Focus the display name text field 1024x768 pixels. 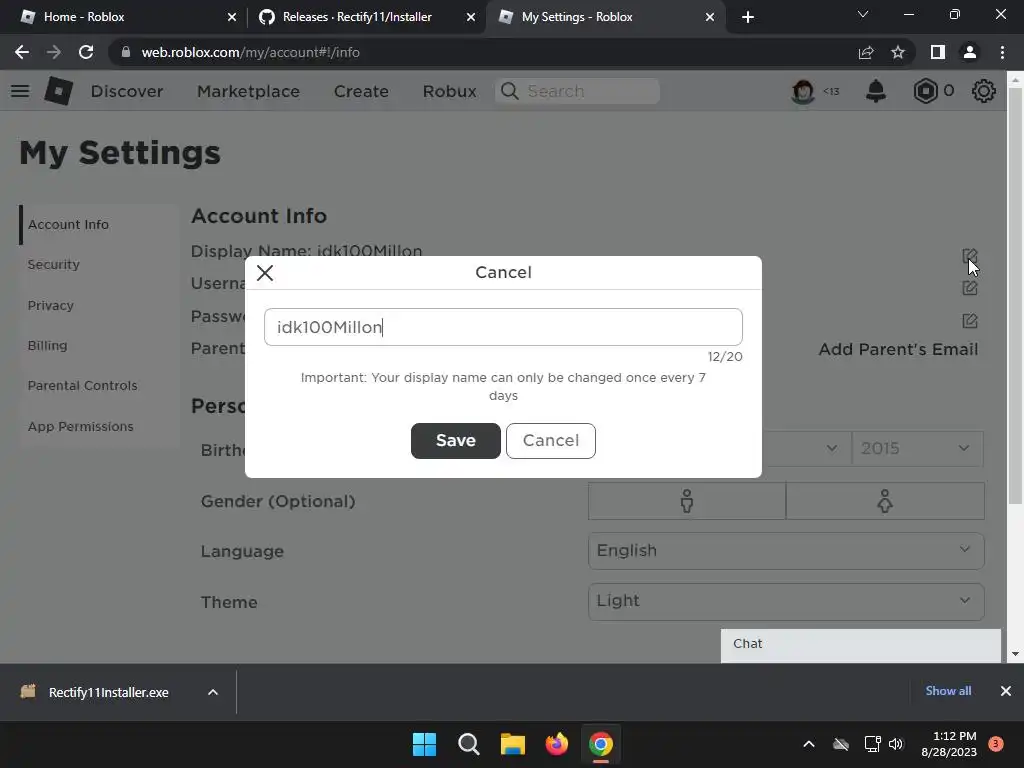click(x=504, y=327)
